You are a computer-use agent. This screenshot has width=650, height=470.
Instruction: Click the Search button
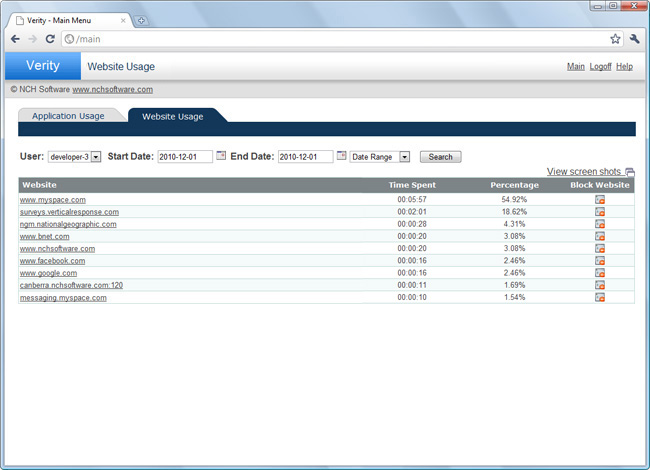click(440, 157)
